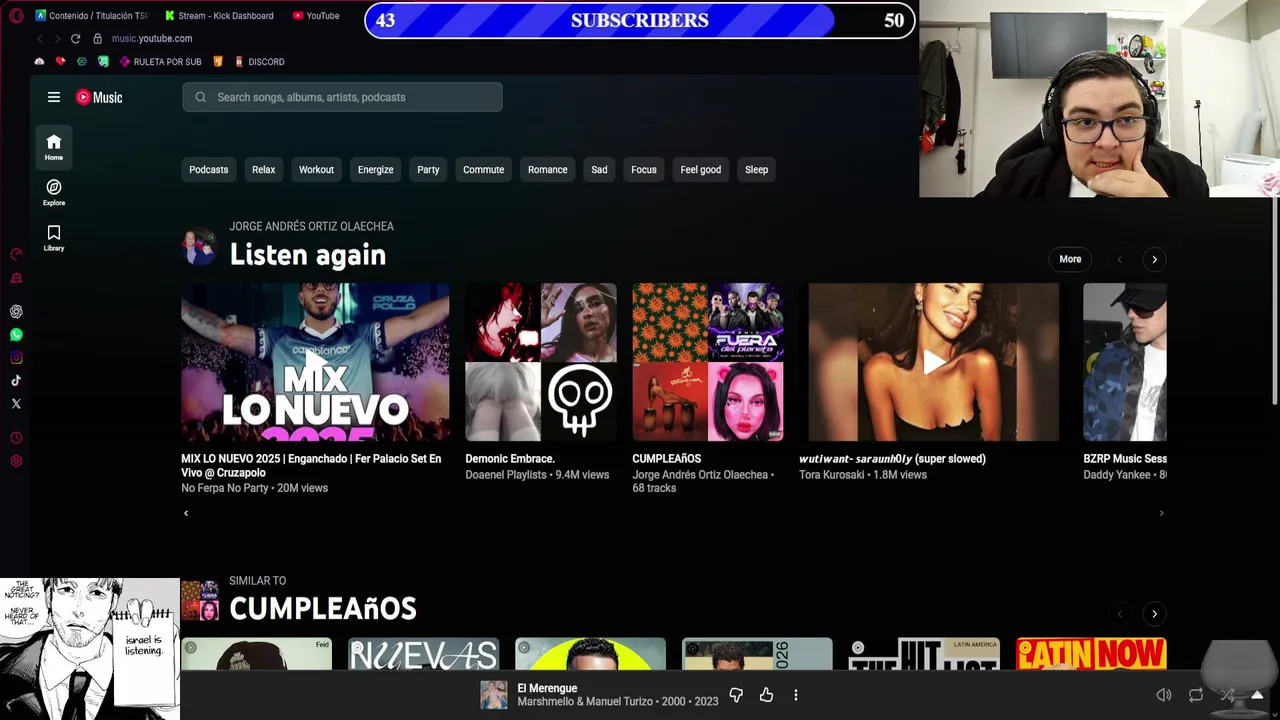
Task: Open TikTok in the Opera sidebar
Action: [x=16, y=381]
